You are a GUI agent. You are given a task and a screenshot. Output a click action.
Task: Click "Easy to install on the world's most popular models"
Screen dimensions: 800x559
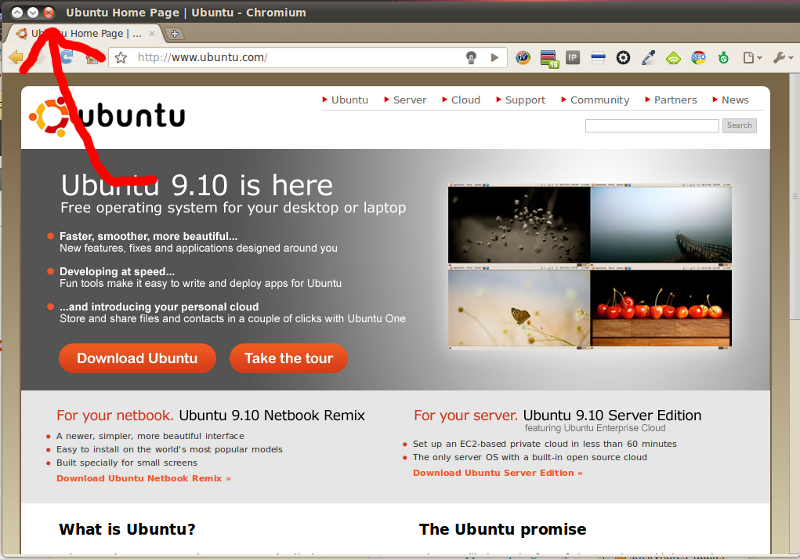pyautogui.click(x=169, y=449)
